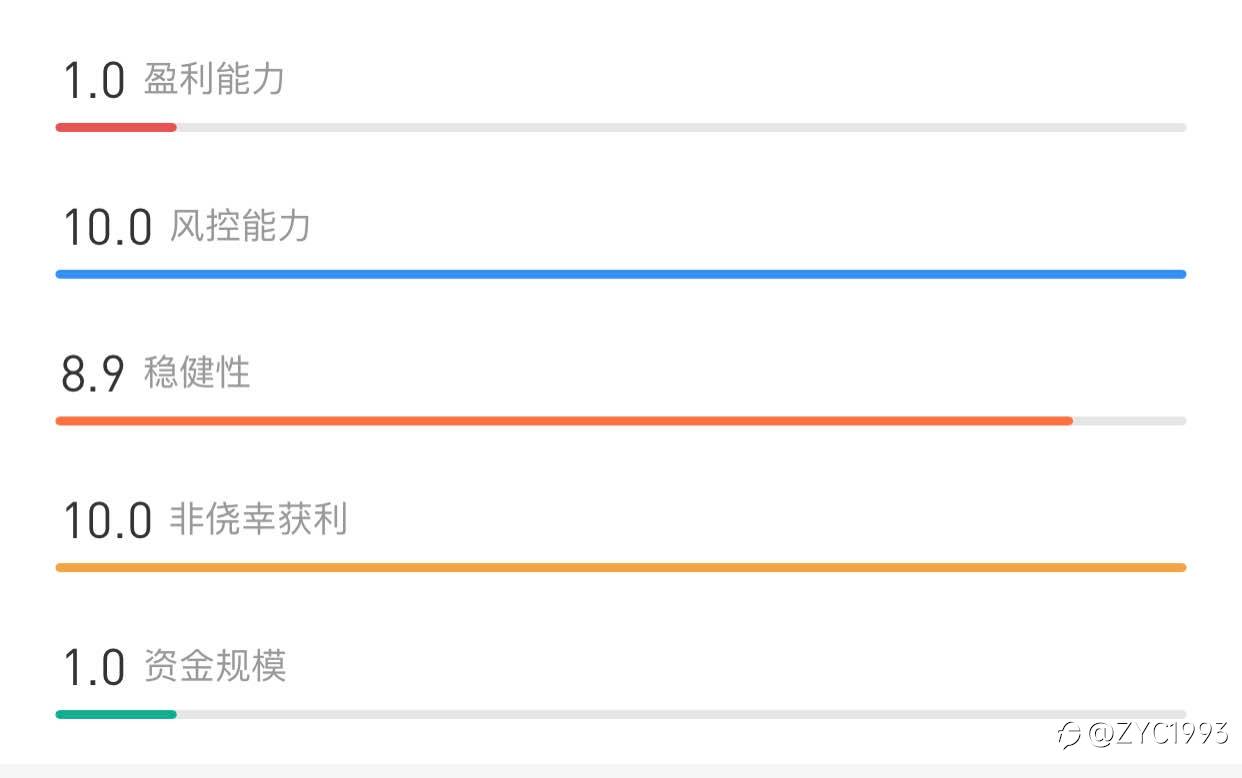The image size is (1242, 778).
Task: Click the 资金规模 label
Action: [214, 666]
